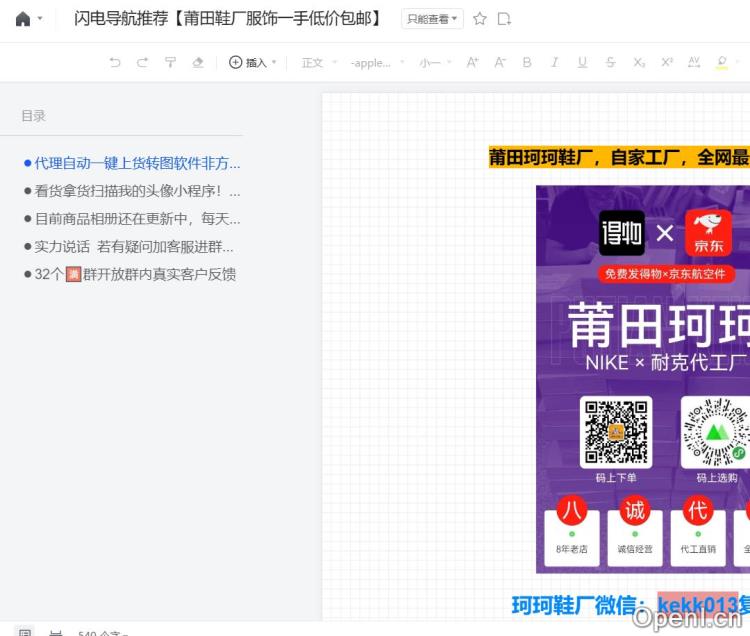Click the home icon
This screenshot has width=750, height=636.
(x=23, y=19)
